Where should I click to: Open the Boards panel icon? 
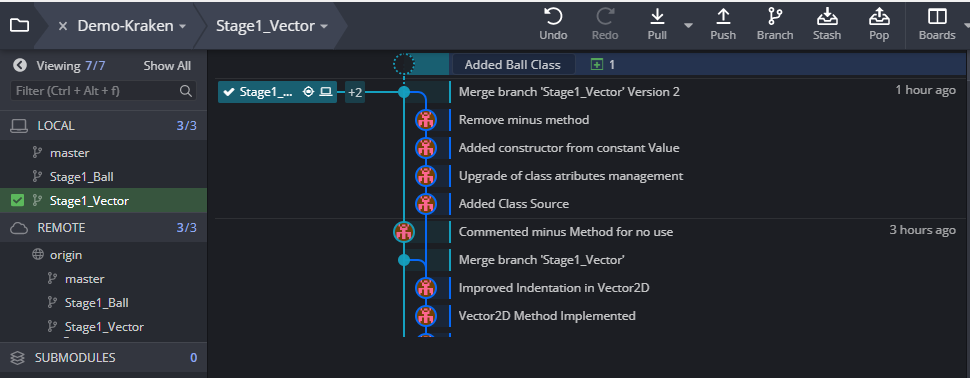point(937,17)
